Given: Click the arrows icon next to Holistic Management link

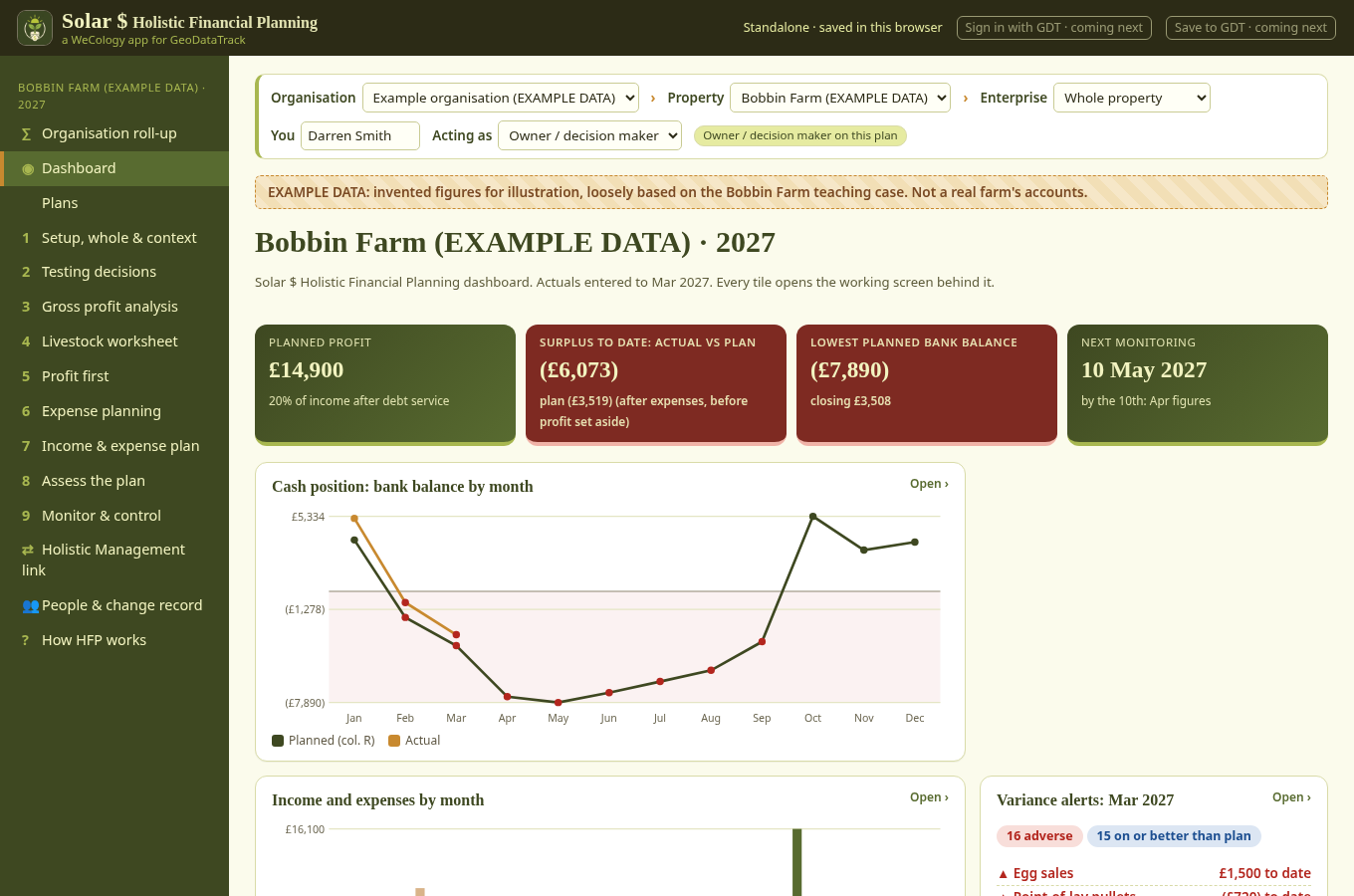Looking at the screenshot, I should pos(28,550).
